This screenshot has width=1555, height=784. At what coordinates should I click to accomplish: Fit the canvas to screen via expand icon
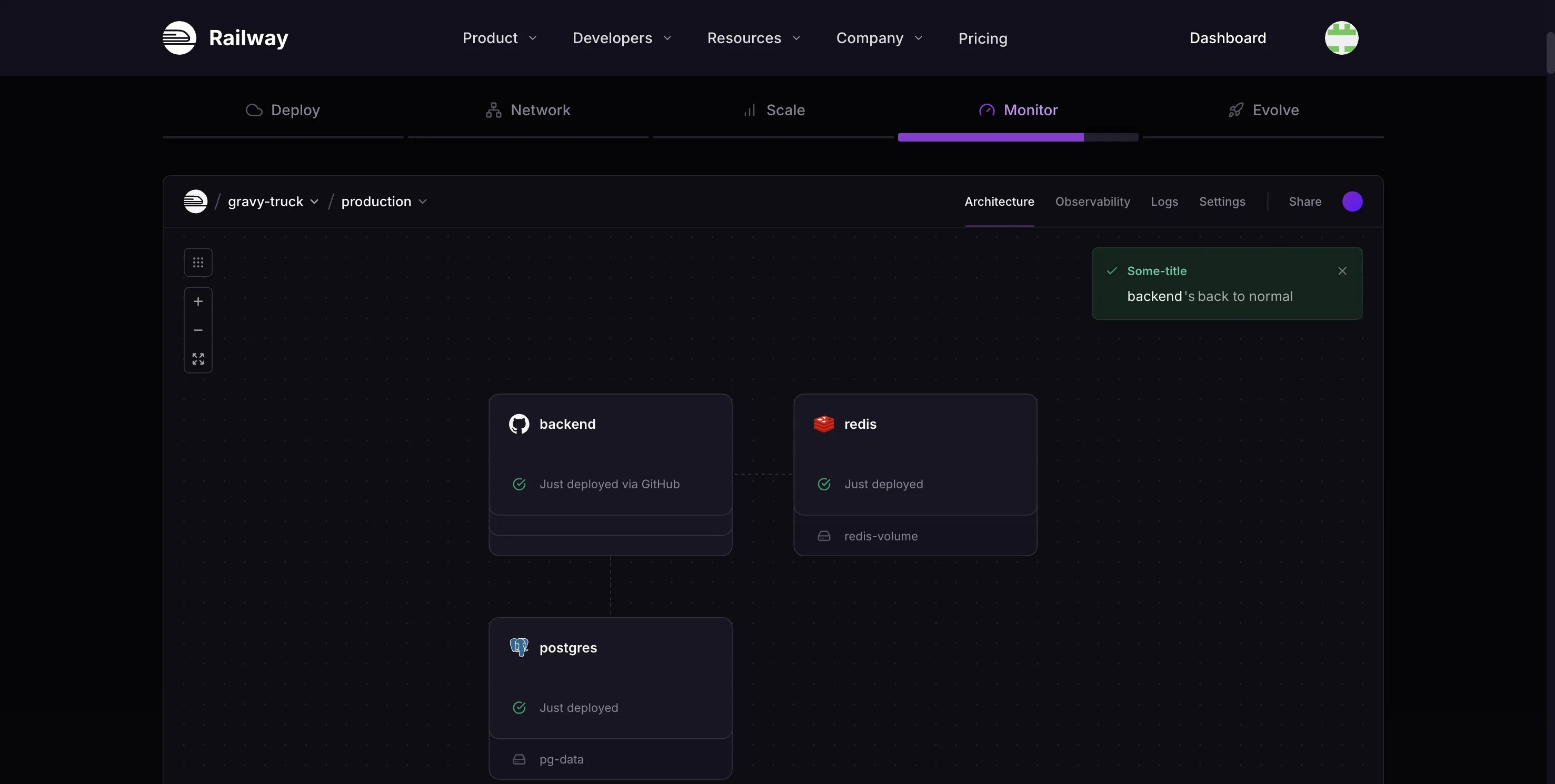pos(198,359)
